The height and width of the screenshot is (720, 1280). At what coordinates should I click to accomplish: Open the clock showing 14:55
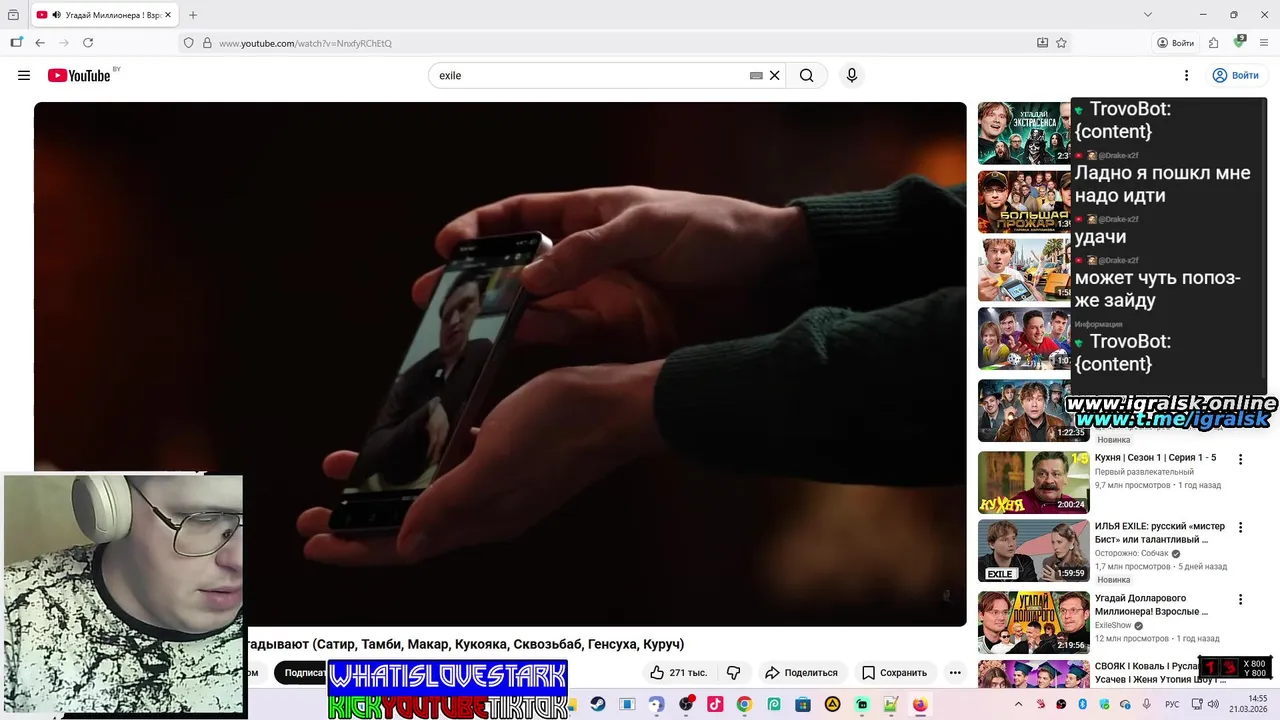(x=1249, y=704)
